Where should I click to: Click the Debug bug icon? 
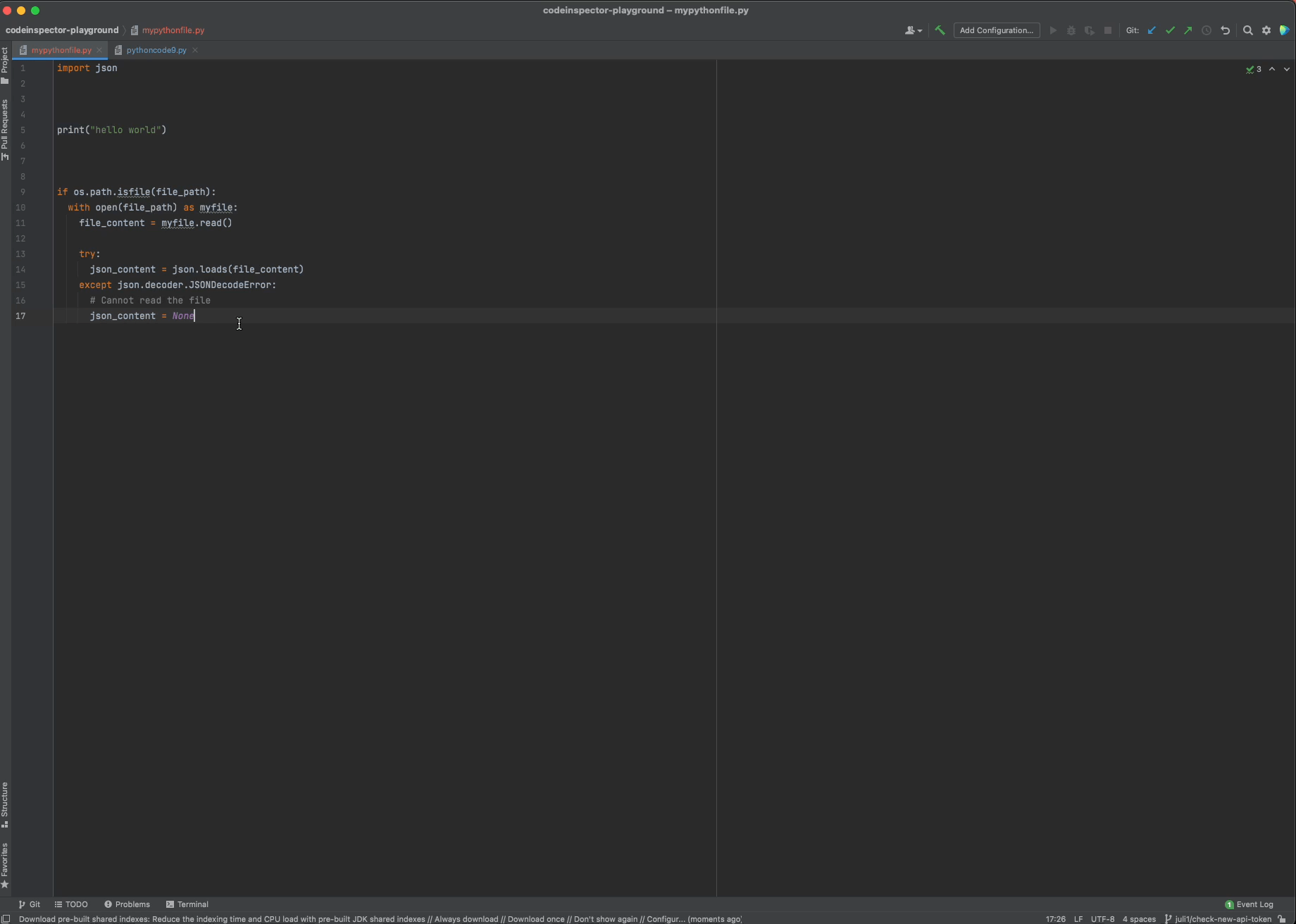click(1071, 30)
